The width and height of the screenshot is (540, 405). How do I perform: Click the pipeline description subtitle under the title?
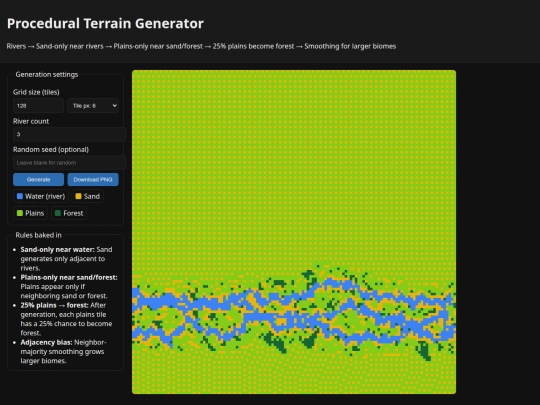(x=201, y=46)
